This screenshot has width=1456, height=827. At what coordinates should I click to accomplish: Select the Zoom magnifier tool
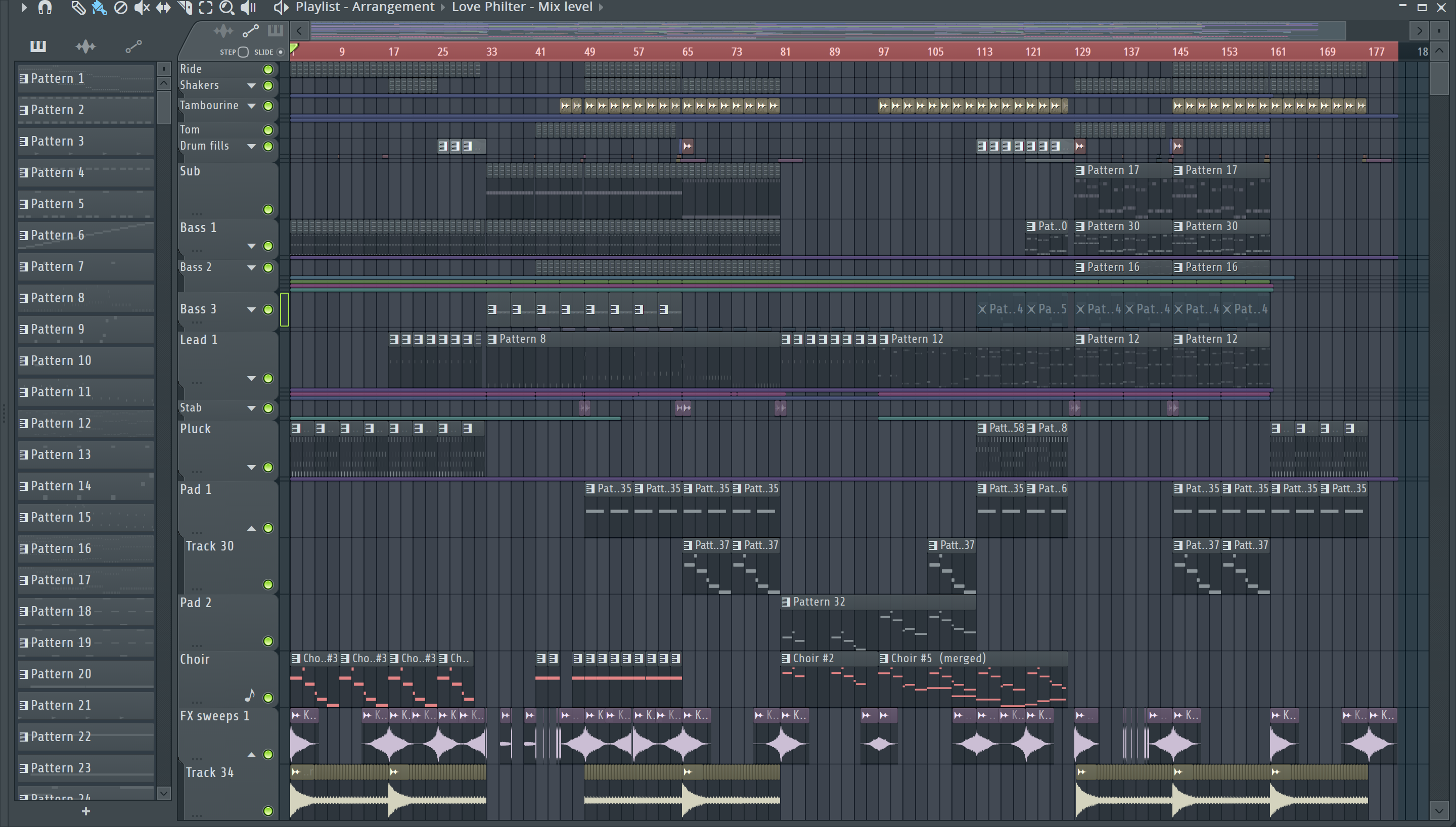click(226, 8)
